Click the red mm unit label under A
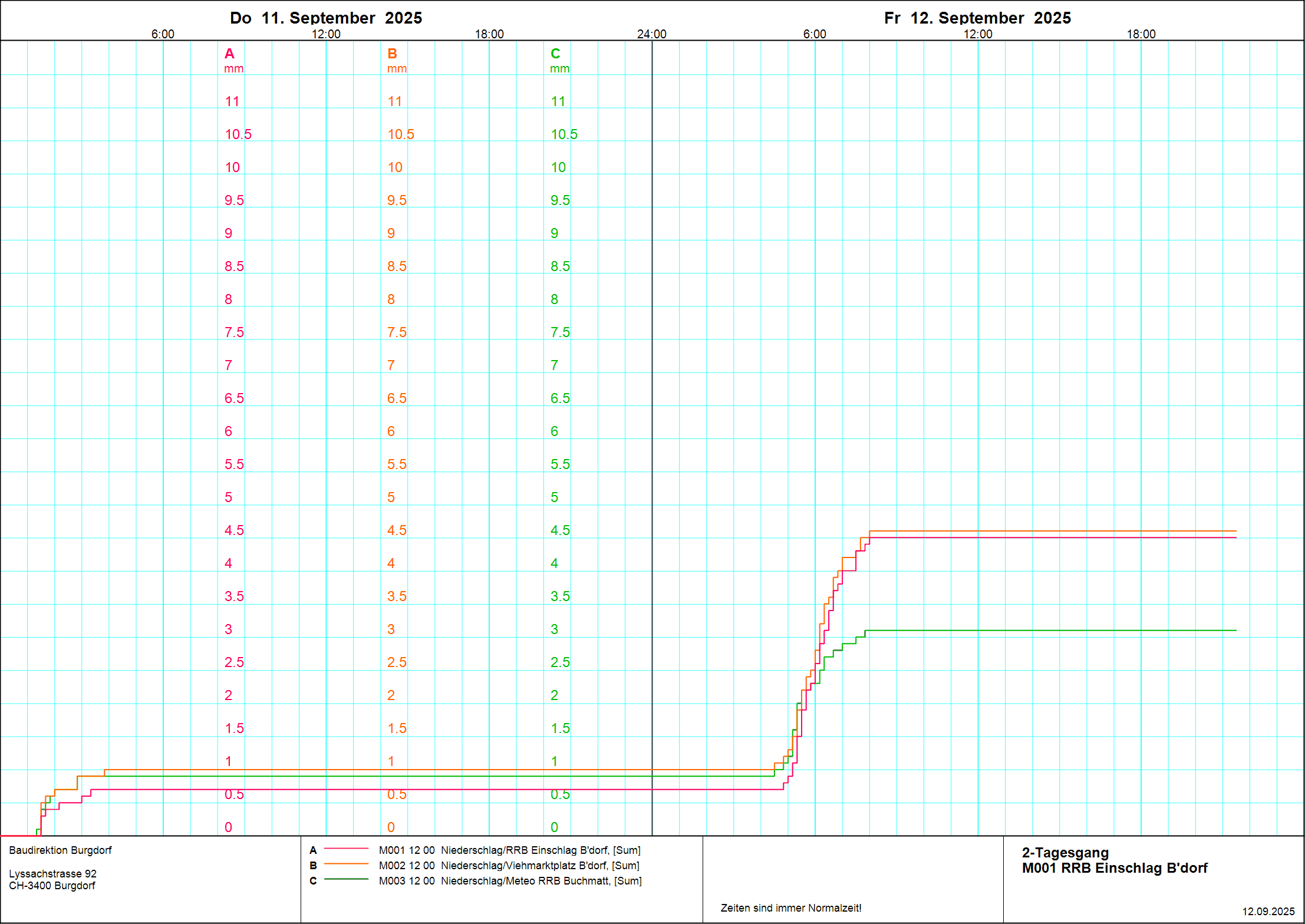Image resolution: width=1305 pixels, height=924 pixels. coord(234,69)
